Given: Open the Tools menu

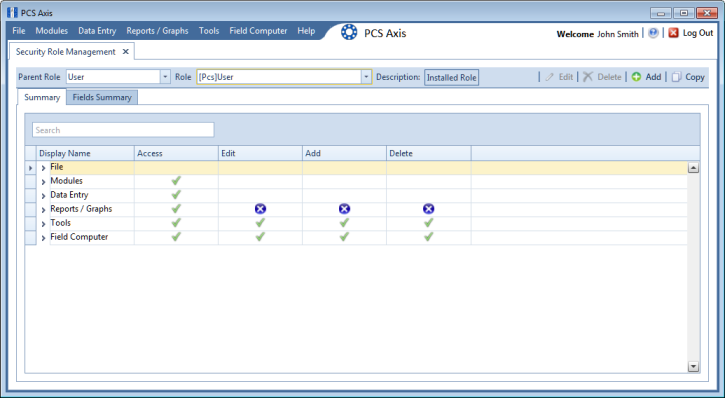Looking at the screenshot, I should pos(209,31).
